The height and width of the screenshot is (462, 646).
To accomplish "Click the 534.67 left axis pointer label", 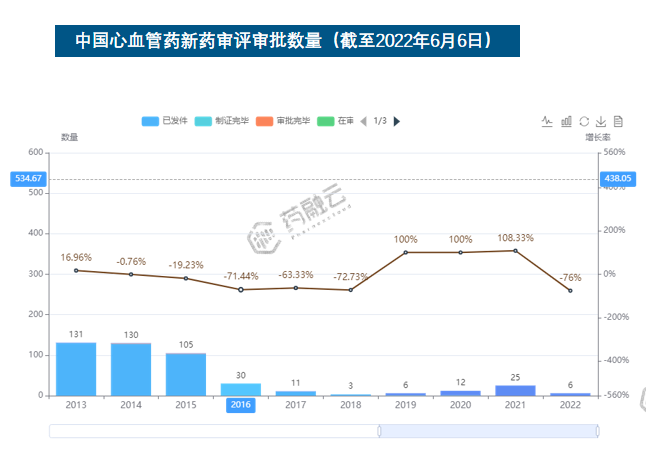I will click(28, 179).
